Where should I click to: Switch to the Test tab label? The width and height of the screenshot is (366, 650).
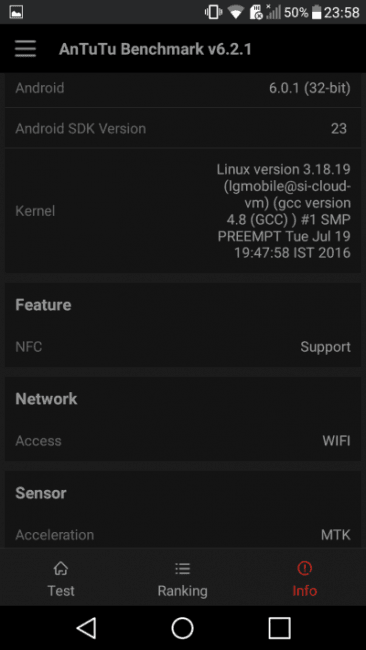tap(61, 590)
